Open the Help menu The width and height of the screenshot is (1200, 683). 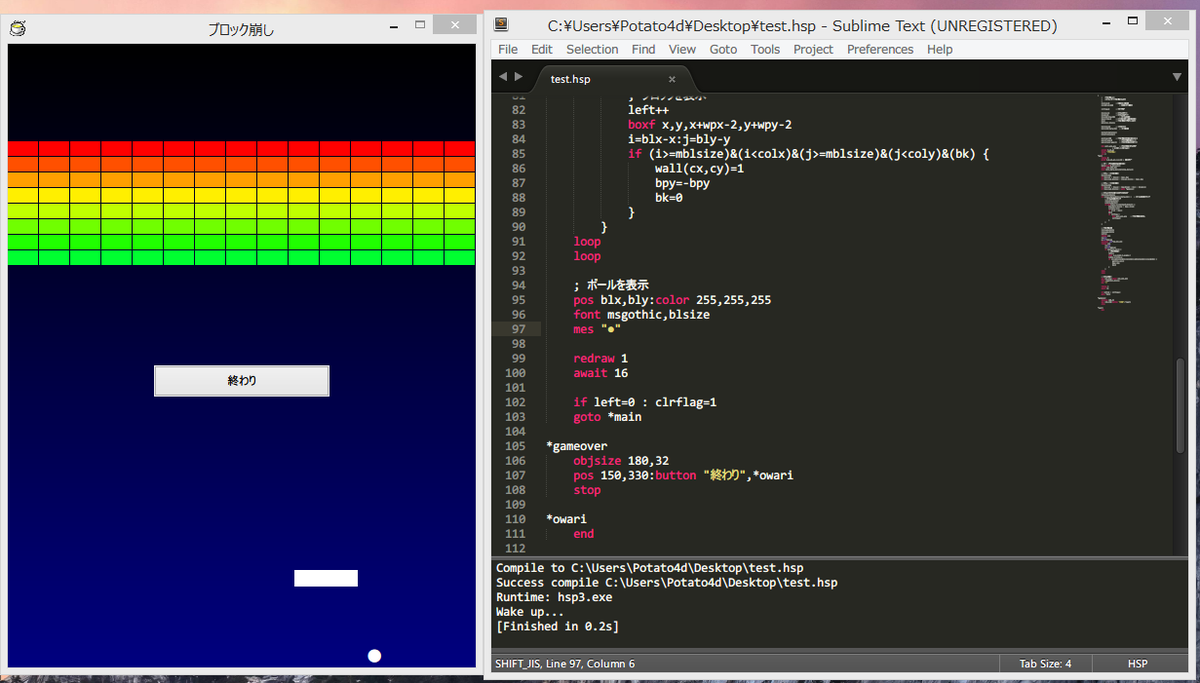pyautogui.click(x=940, y=49)
